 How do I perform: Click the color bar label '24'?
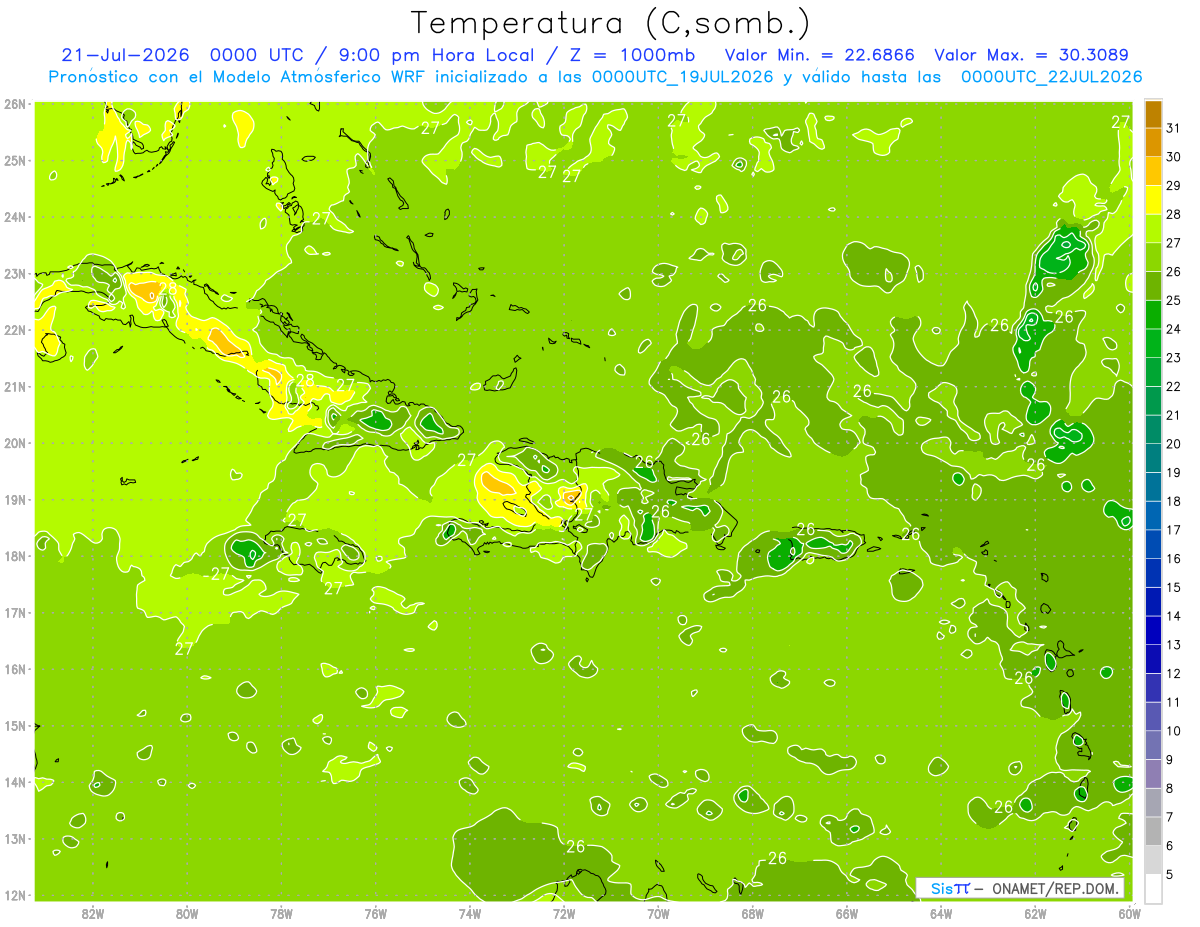click(x=1173, y=329)
